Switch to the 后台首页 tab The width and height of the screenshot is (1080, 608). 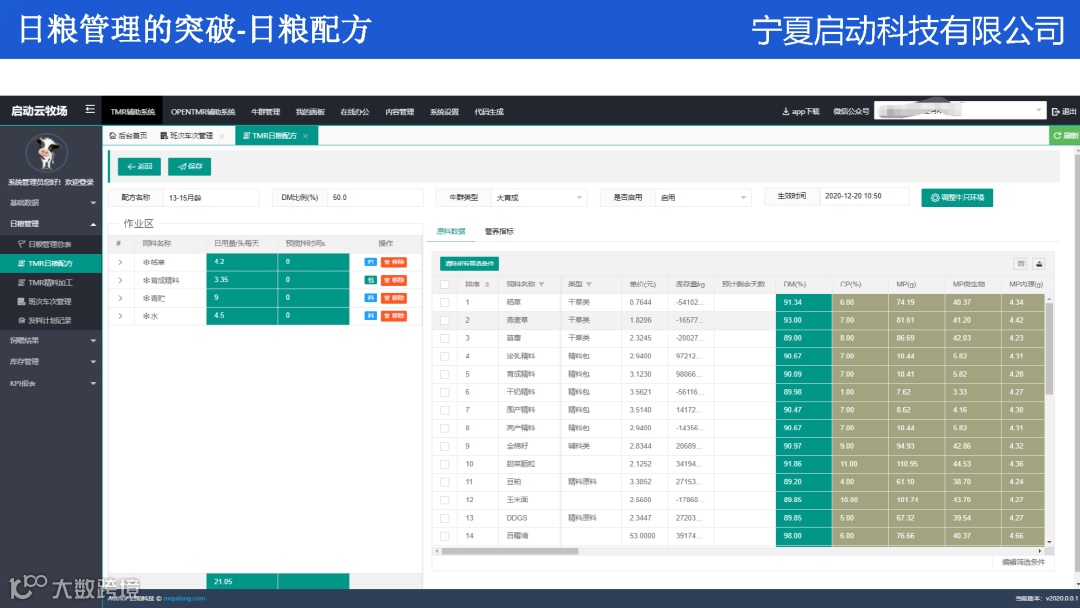point(128,136)
